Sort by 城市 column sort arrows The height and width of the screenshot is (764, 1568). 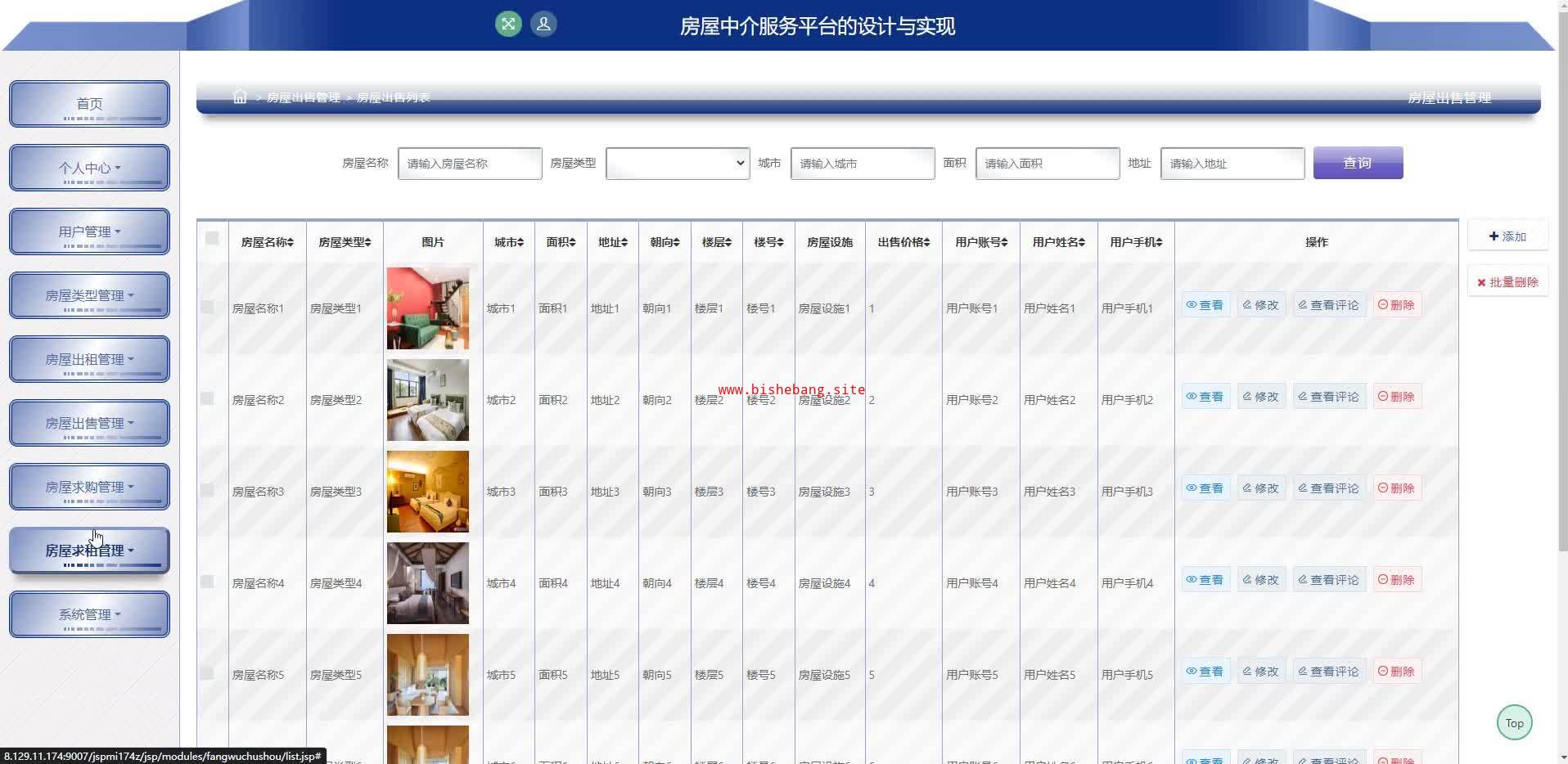coord(520,243)
